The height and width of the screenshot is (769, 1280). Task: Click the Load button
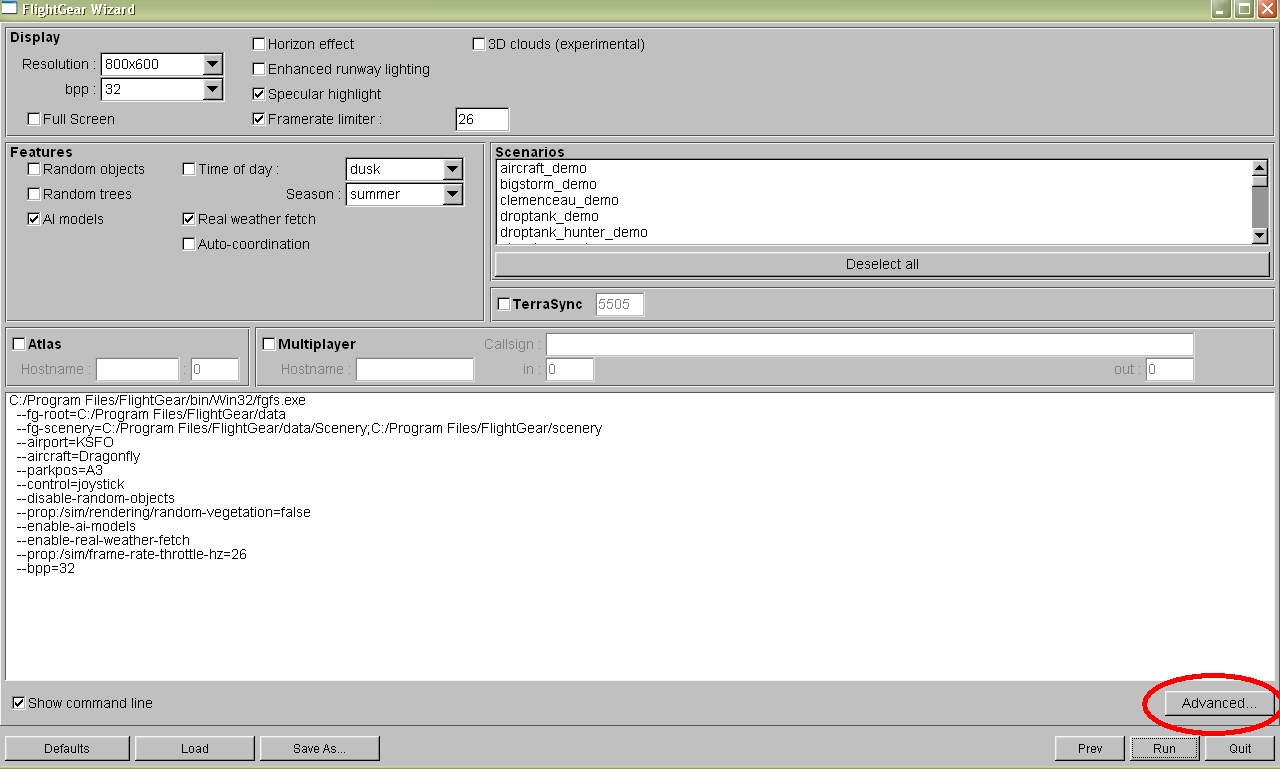195,748
